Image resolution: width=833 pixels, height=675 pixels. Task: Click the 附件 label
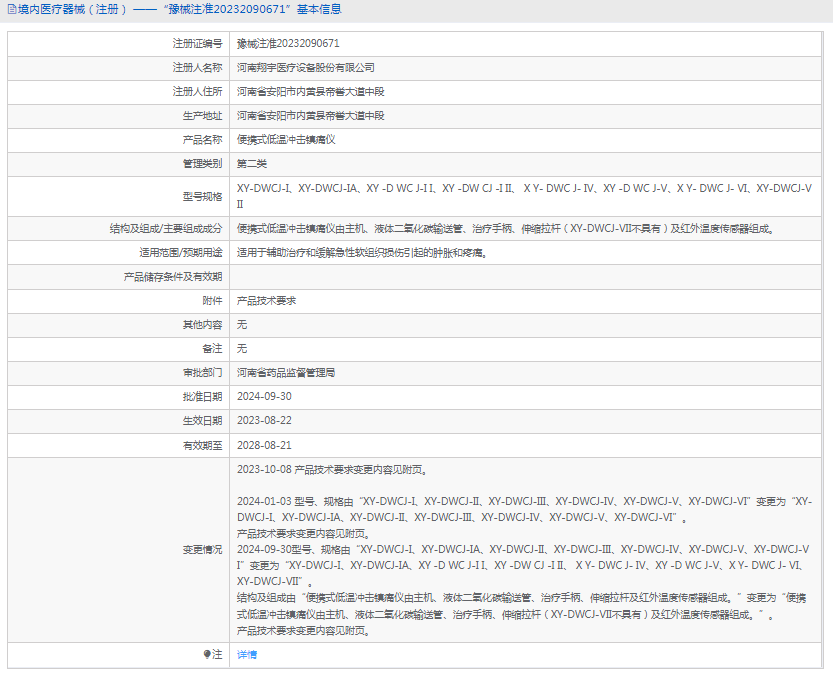[x=212, y=301]
